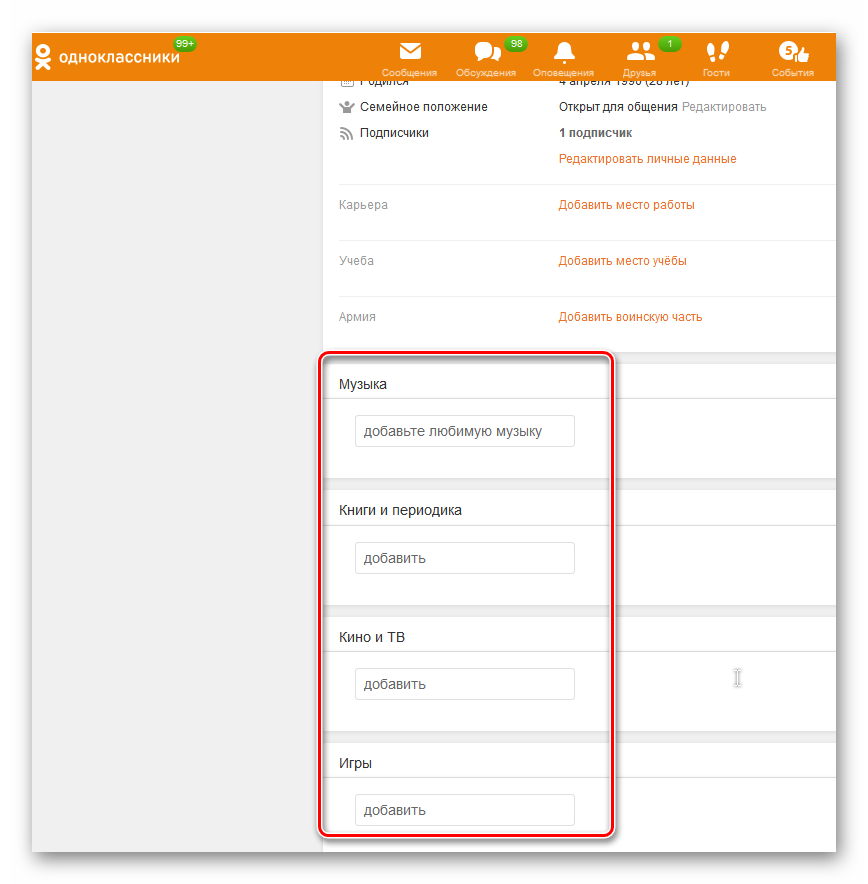The width and height of the screenshot is (868, 884).
Task: Click the Подписчики feed icon
Action: (x=346, y=134)
